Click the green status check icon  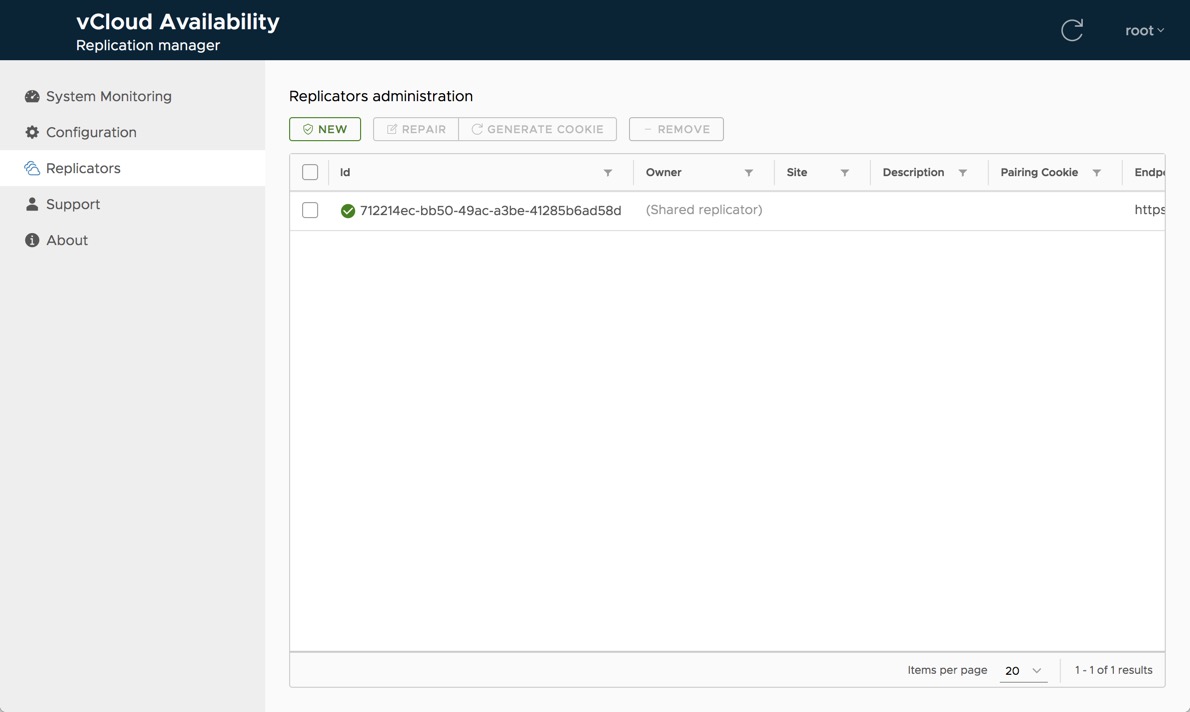[x=348, y=211]
